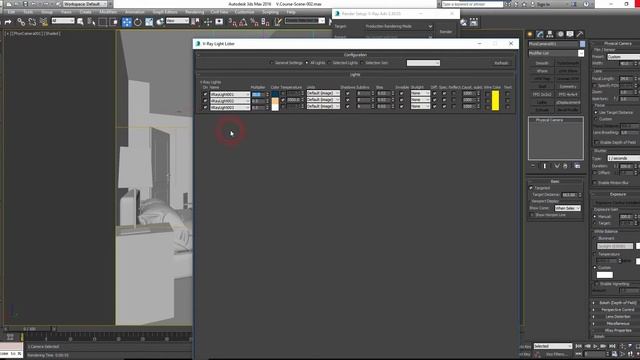Click the Refresh button in Light Lister
The image size is (640, 360).
click(x=501, y=63)
